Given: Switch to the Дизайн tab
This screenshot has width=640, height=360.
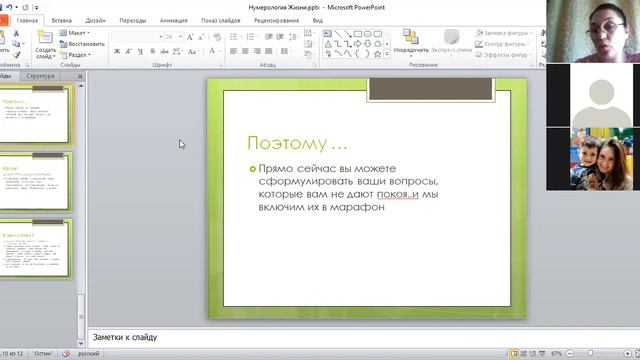Looking at the screenshot, I should pyautogui.click(x=96, y=20).
